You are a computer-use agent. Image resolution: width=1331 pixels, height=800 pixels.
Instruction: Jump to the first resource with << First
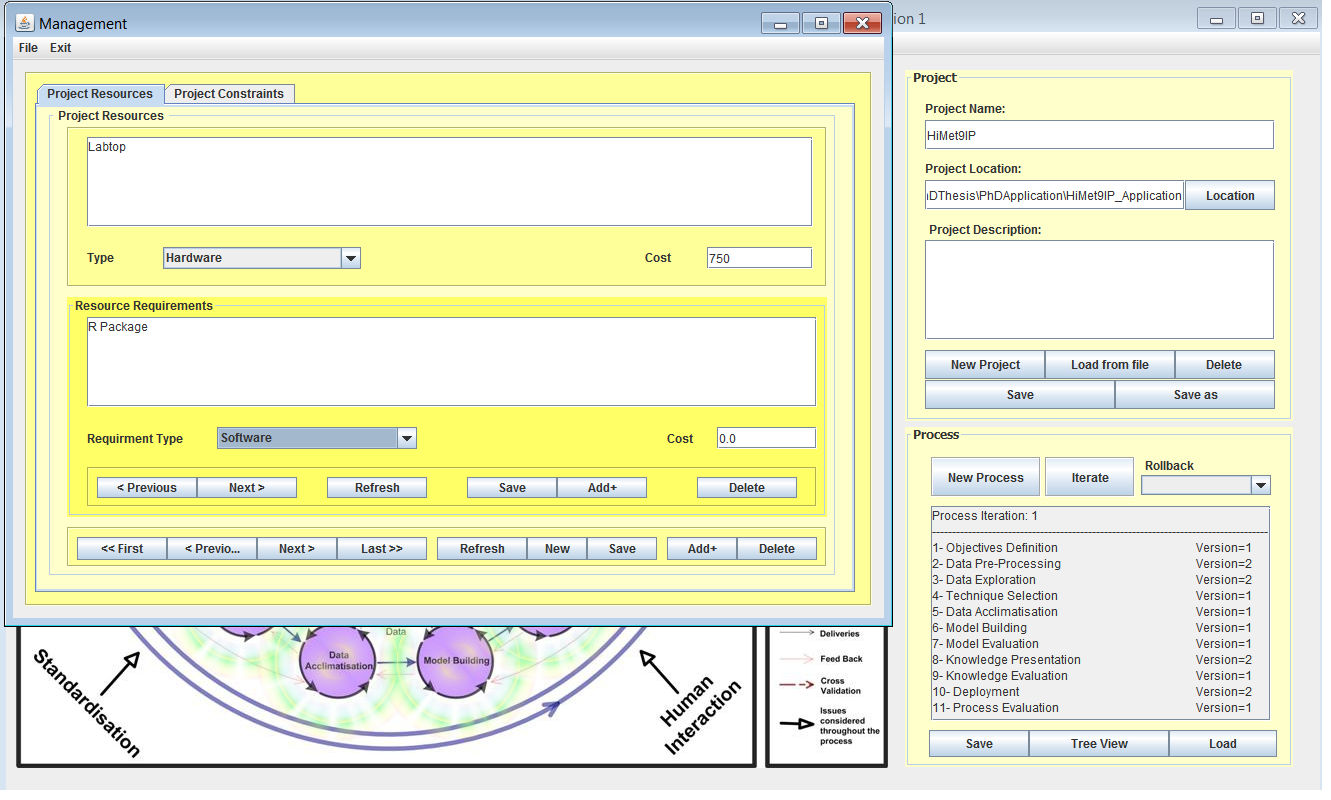click(122, 549)
